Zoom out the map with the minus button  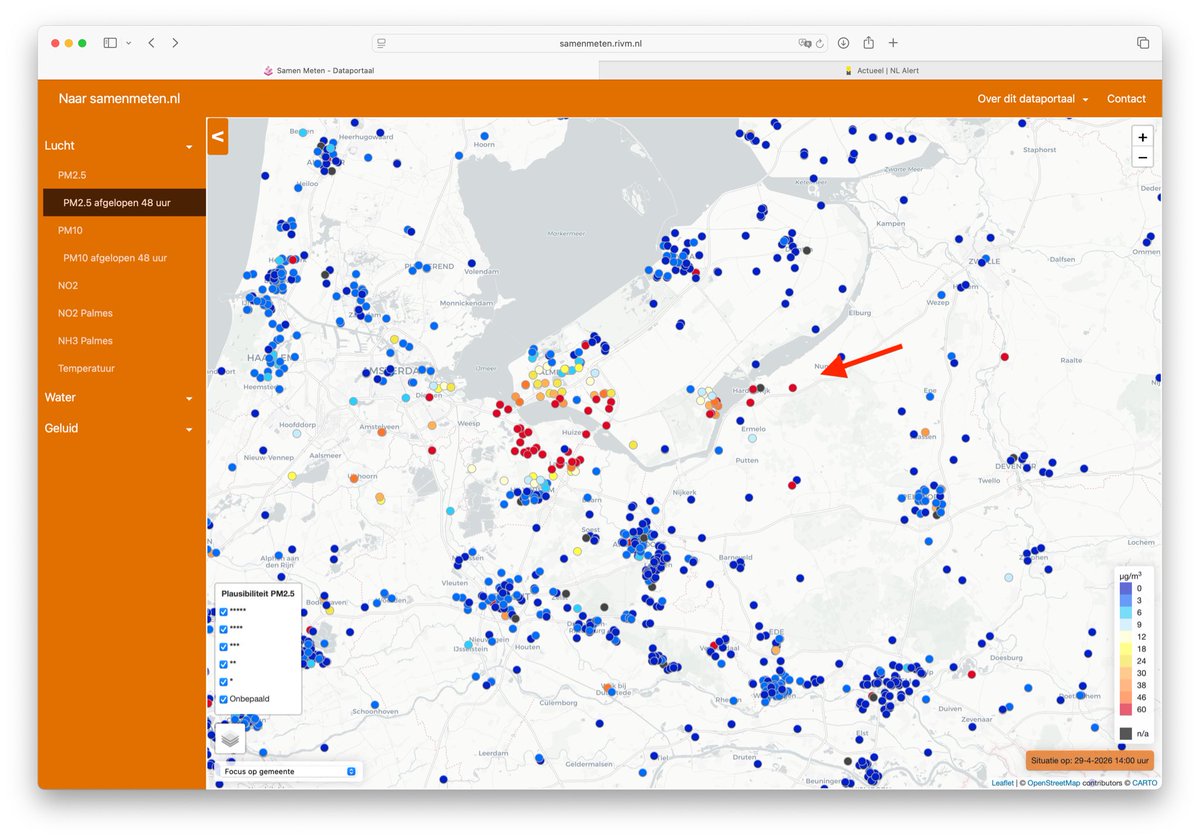point(1143,157)
